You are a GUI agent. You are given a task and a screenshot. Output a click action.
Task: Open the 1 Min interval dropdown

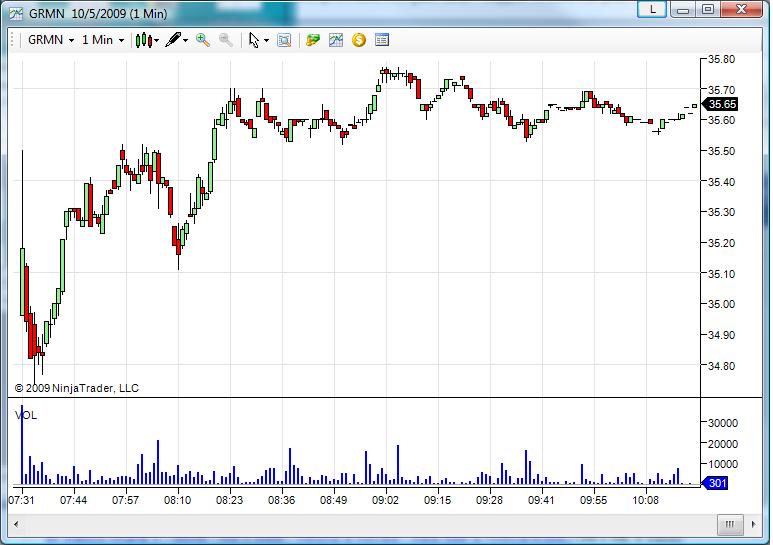103,40
